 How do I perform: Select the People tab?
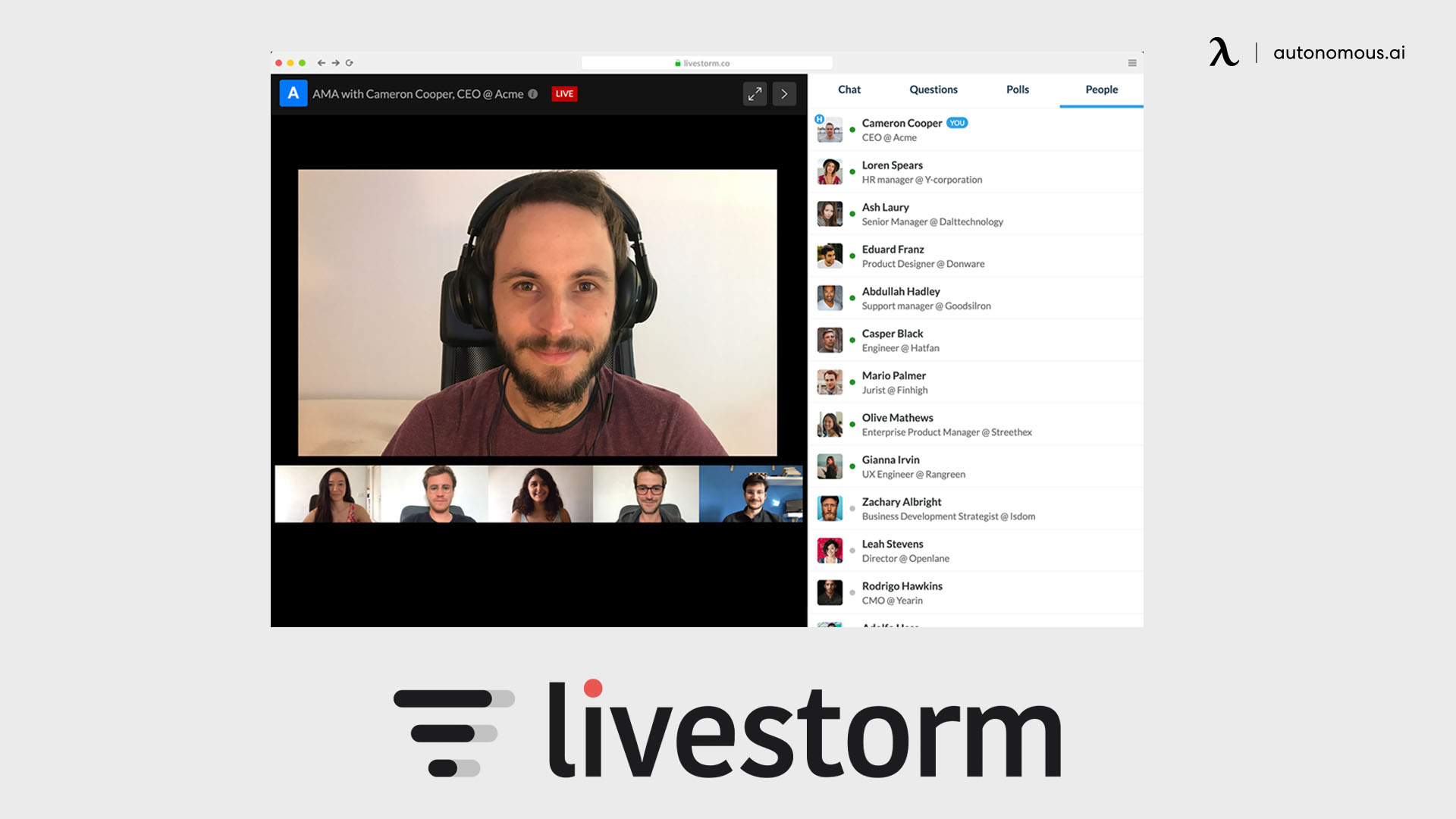tap(1102, 89)
